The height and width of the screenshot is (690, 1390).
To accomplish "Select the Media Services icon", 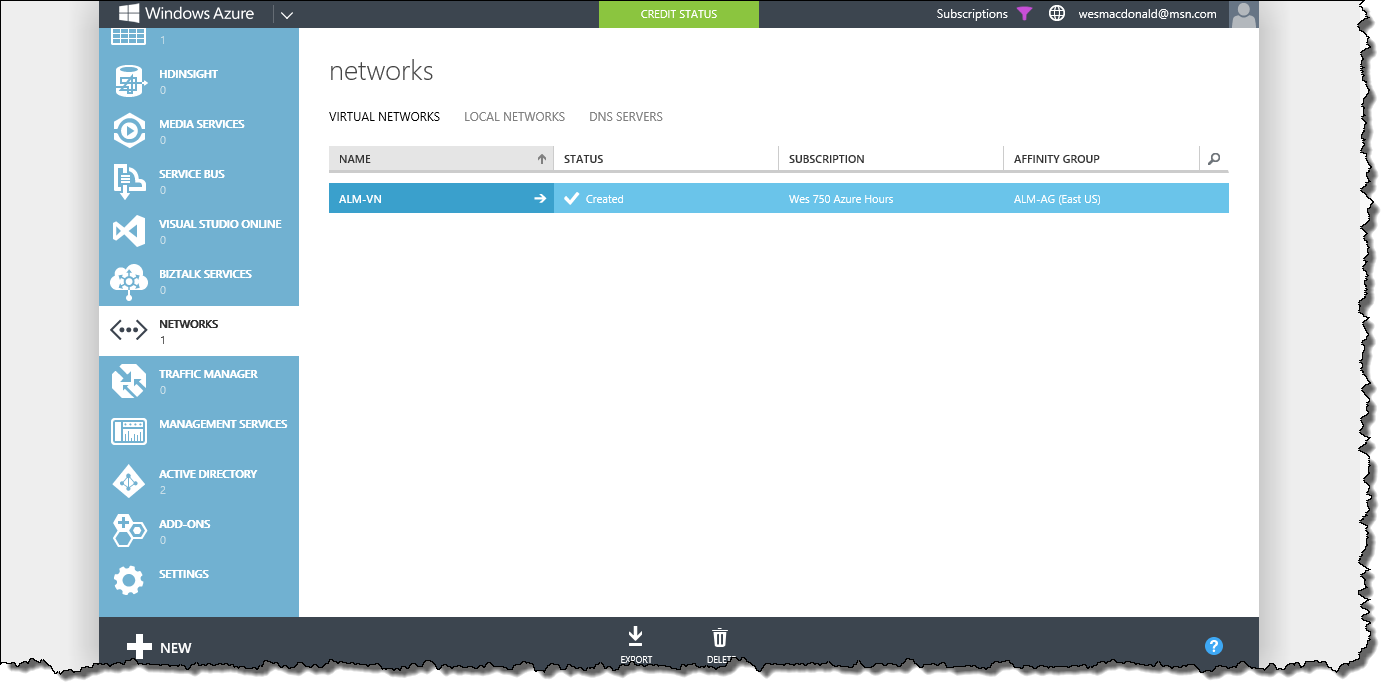I will [x=129, y=132].
